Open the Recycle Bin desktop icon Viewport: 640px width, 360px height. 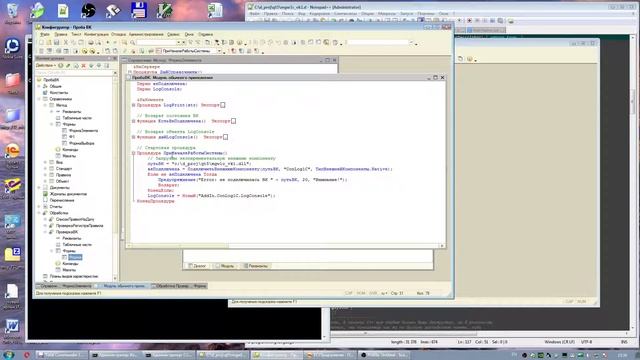point(13,13)
